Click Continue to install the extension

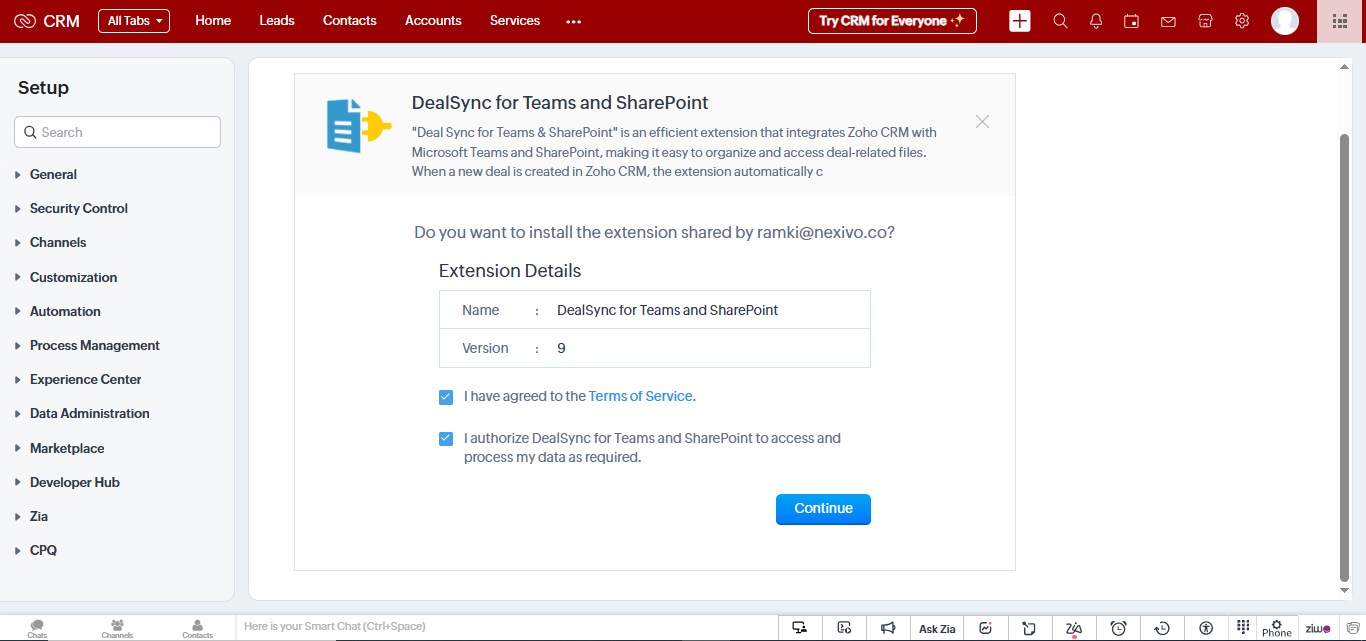tap(824, 509)
